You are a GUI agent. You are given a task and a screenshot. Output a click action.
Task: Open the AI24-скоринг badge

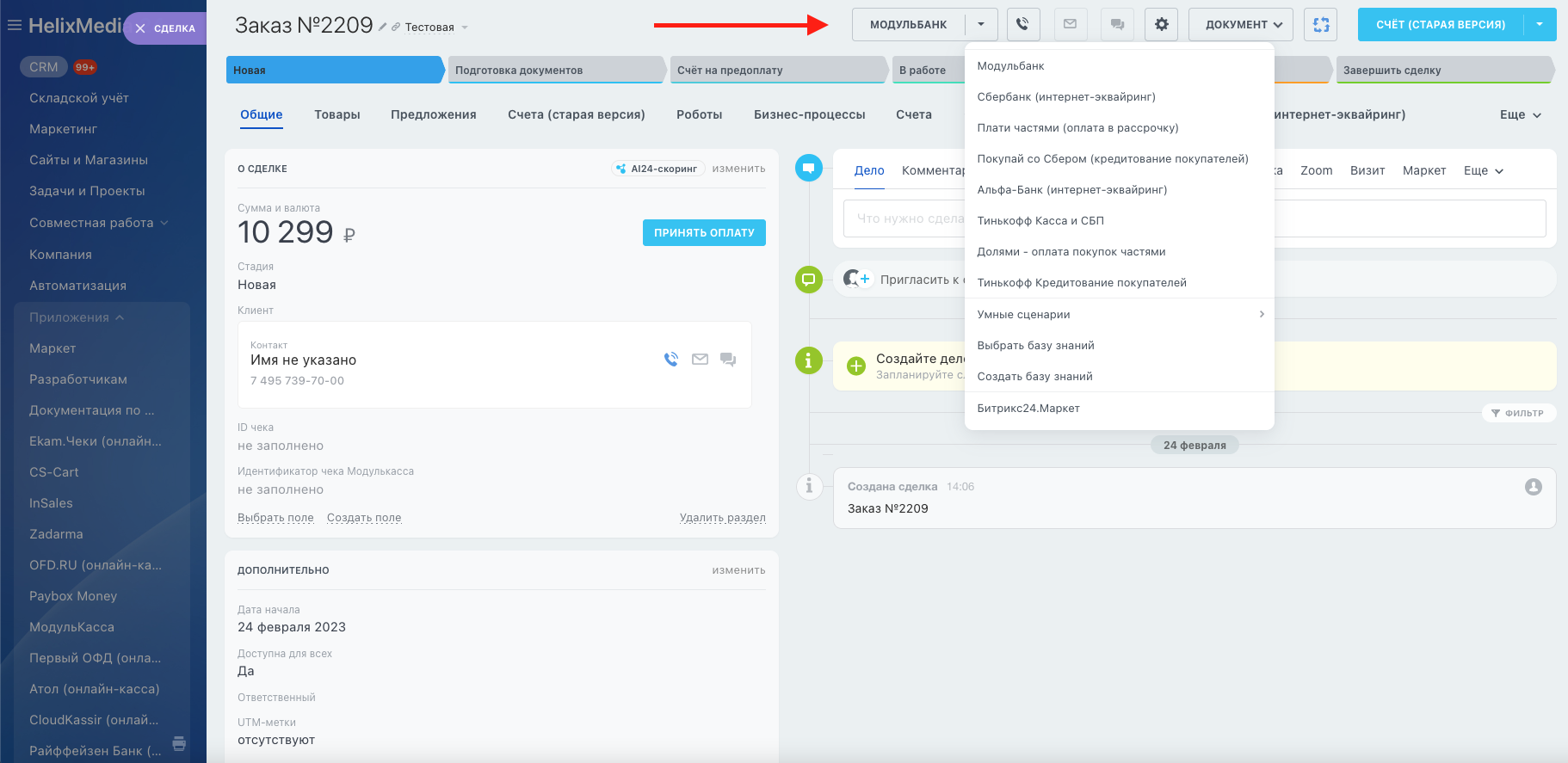click(658, 169)
